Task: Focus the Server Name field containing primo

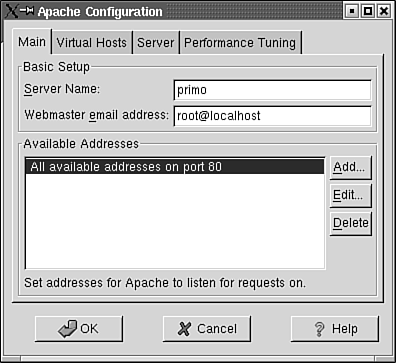Action: (x=272, y=90)
